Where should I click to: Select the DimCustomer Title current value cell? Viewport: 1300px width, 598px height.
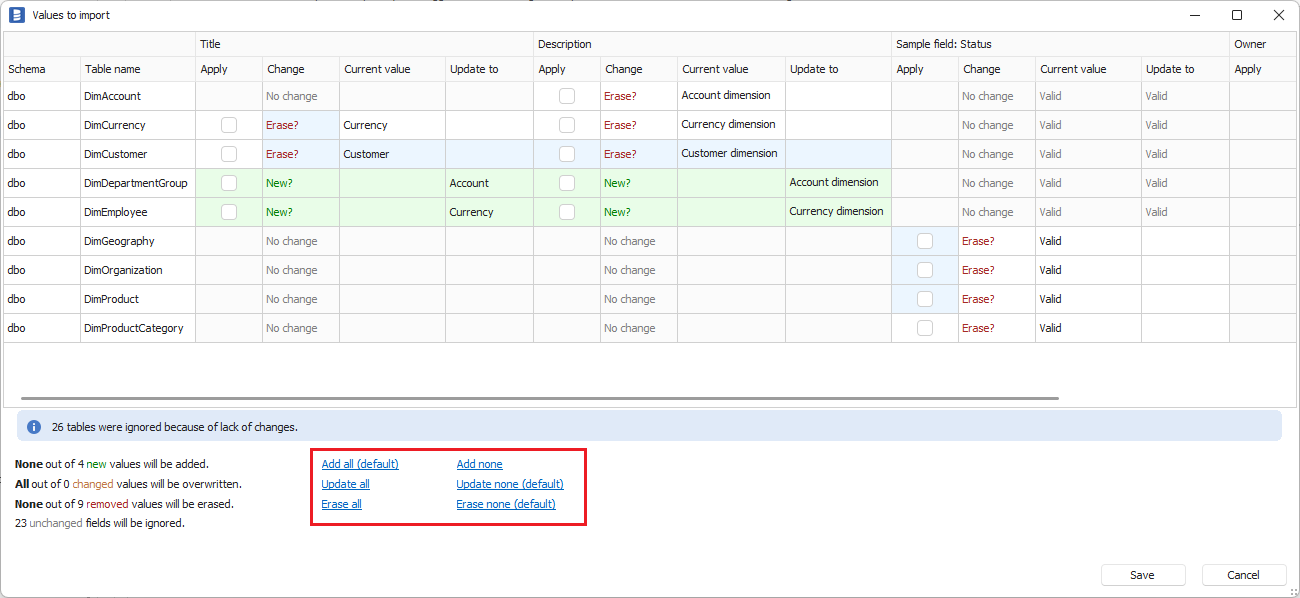coord(392,154)
